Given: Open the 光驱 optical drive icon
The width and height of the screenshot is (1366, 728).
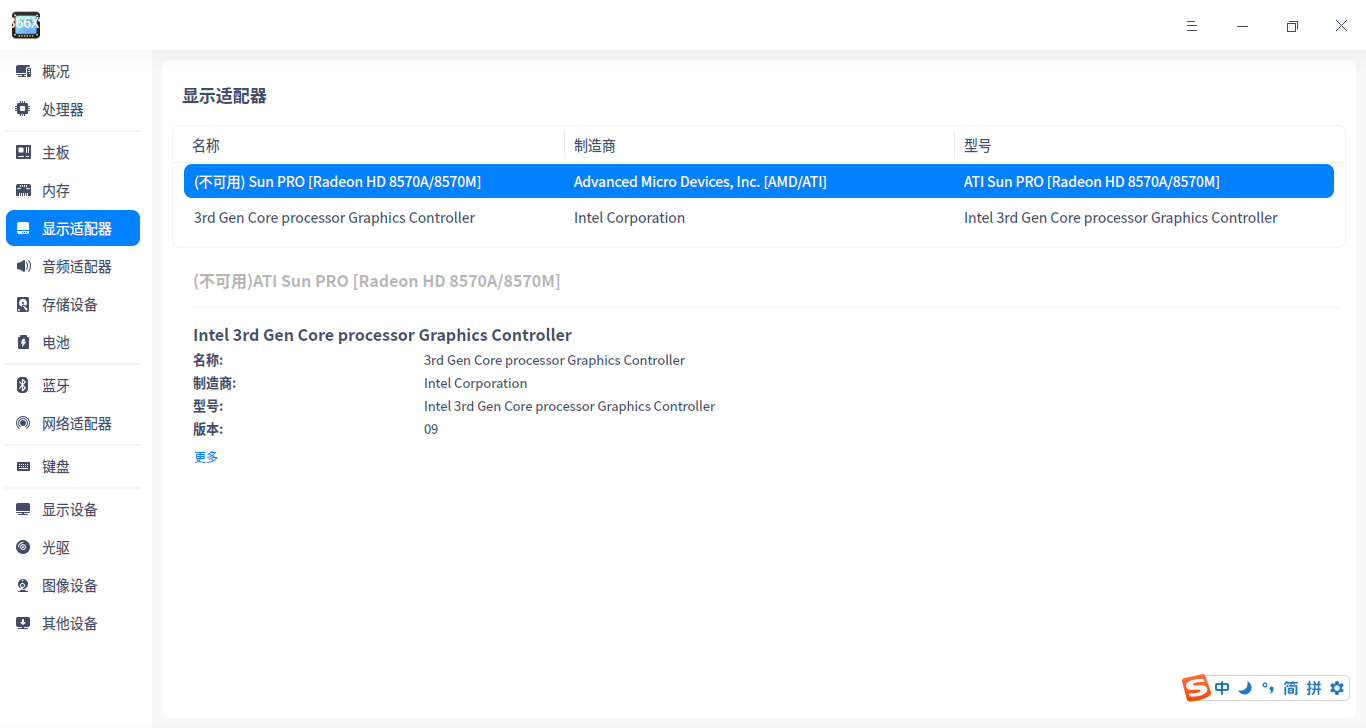Looking at the screenshot, I should click(22, 547).
